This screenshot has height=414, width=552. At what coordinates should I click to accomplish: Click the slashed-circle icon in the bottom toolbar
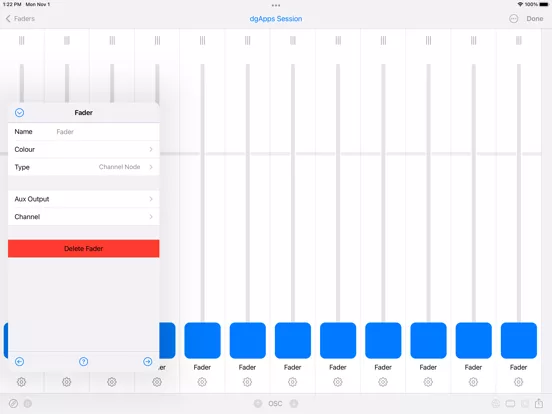[13, 403]
